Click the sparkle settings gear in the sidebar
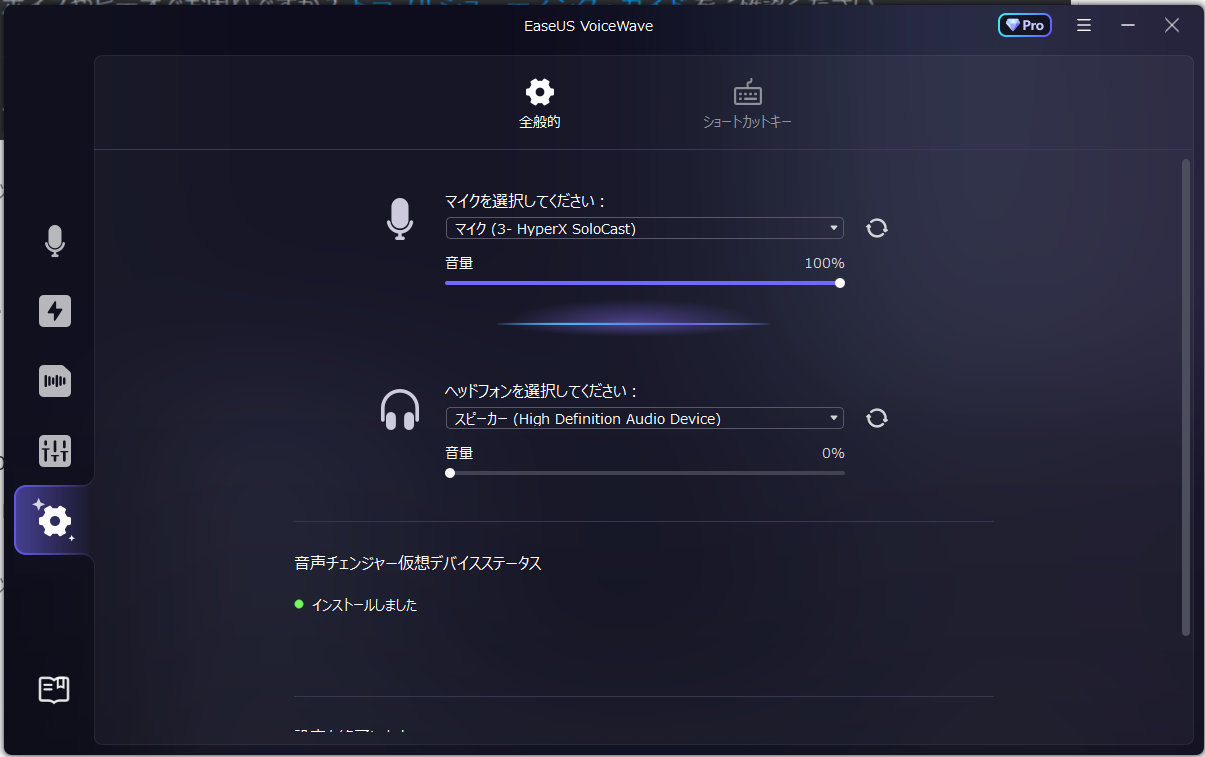Viewport: 1205px width, 757px height. (x=54, y=520)
